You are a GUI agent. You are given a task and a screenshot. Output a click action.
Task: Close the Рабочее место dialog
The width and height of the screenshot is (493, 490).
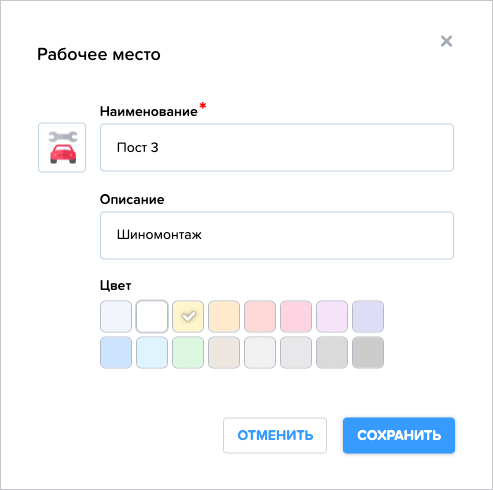click(446, 41)
